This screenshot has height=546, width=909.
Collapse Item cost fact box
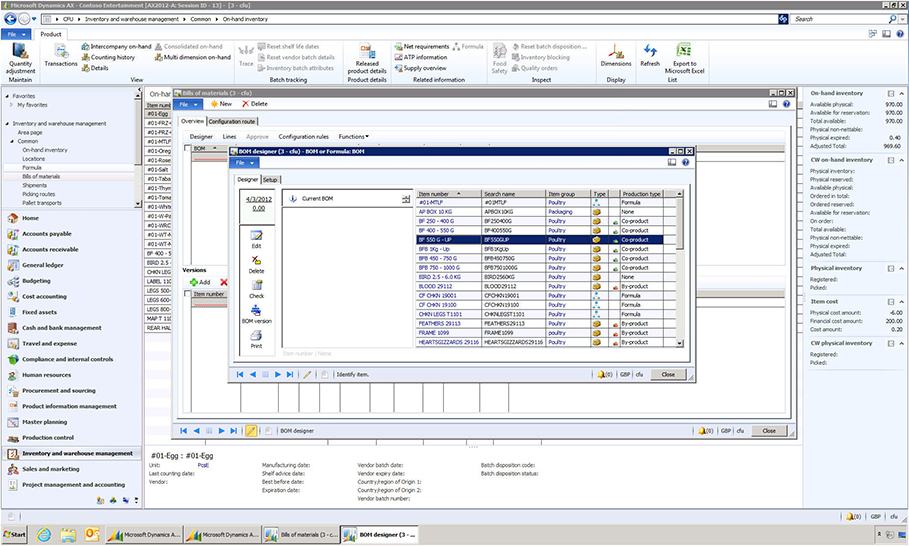tap(901, 301)
